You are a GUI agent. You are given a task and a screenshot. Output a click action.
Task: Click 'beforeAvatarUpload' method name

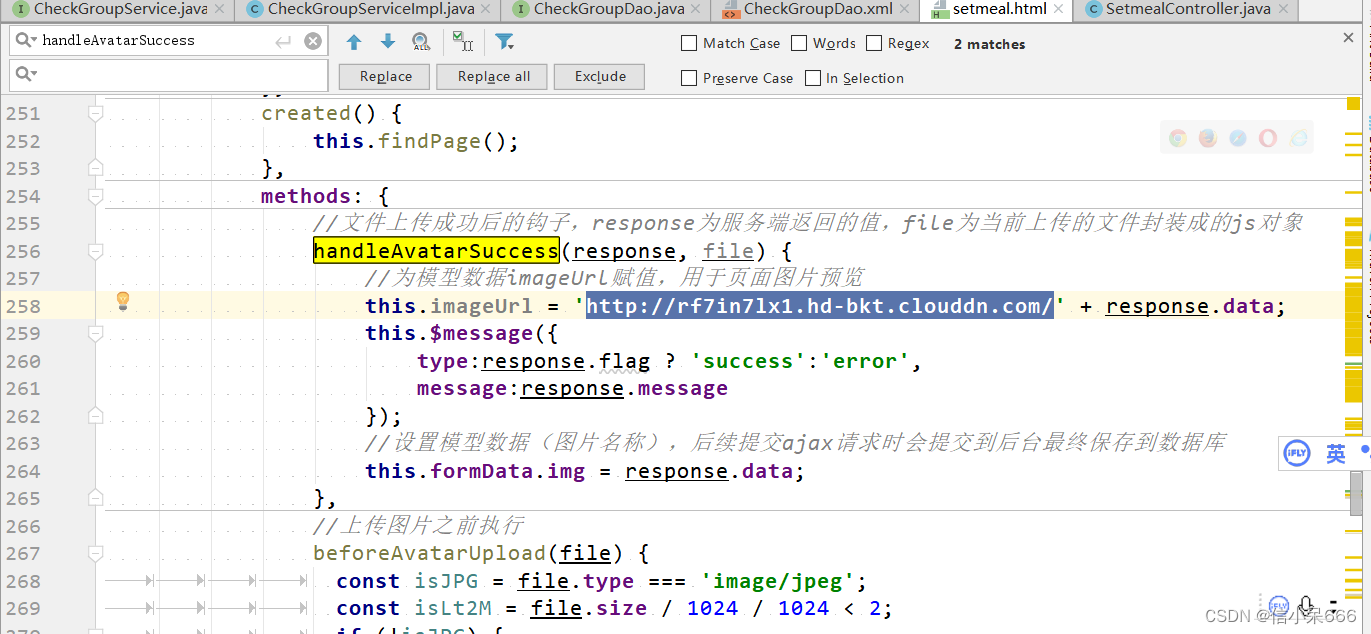pos(429,553)
